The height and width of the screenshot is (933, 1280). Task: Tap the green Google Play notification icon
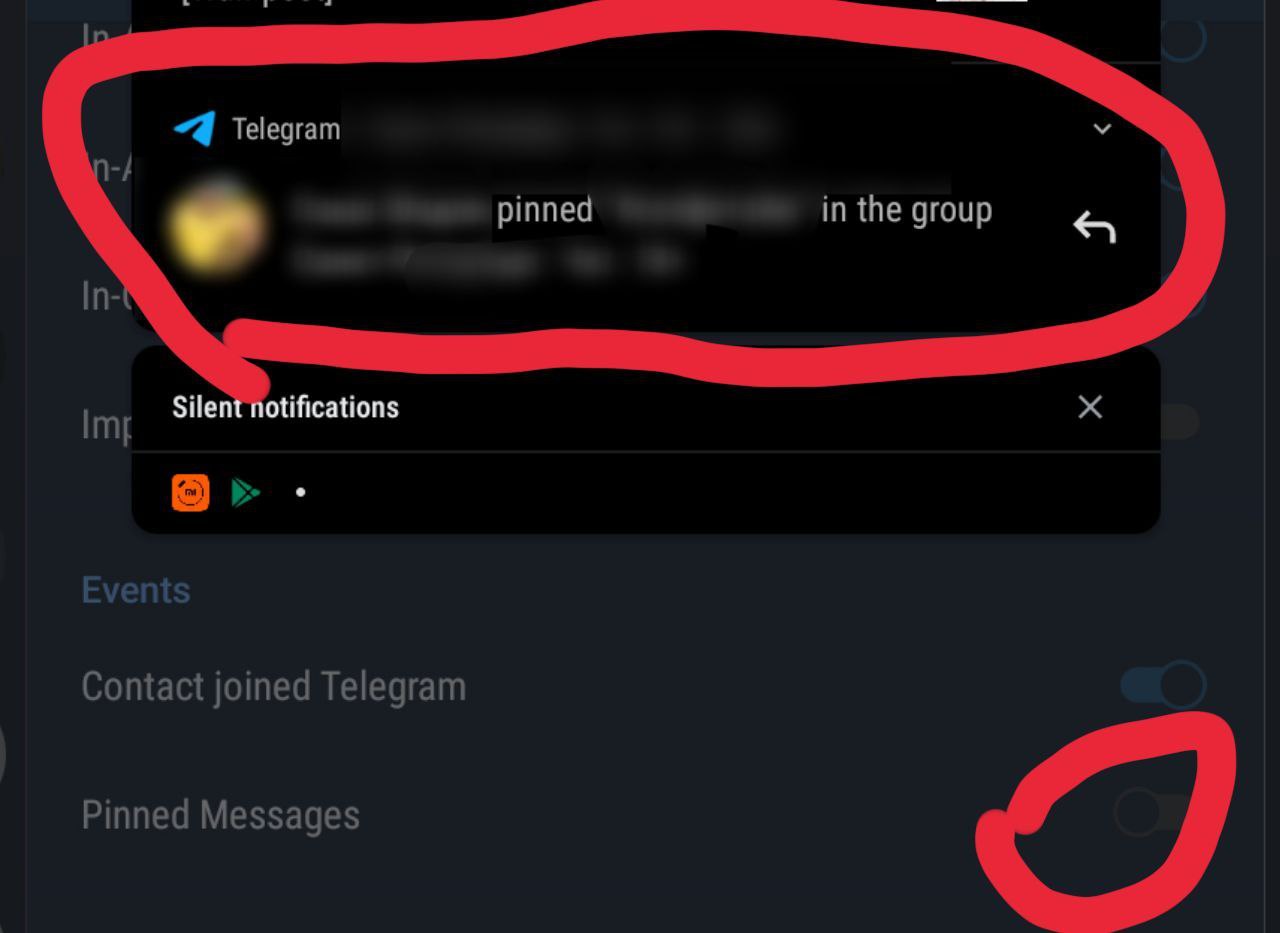tap(246, 492)
